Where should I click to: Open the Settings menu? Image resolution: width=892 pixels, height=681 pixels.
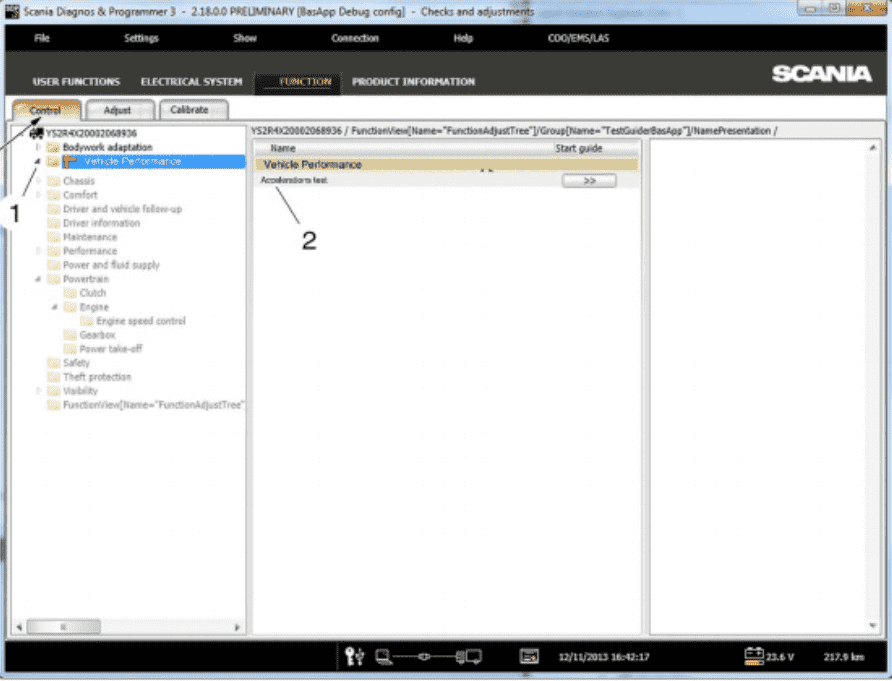pos(141,38)
